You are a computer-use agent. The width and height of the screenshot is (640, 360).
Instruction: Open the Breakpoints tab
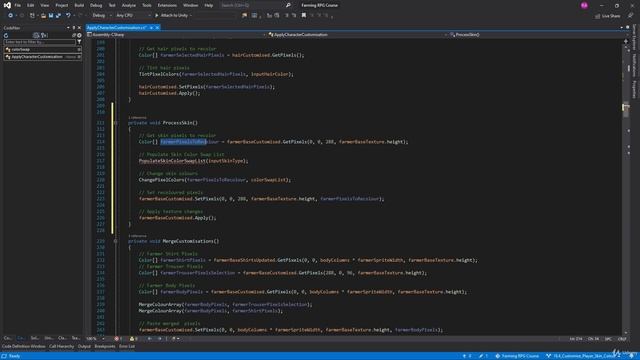coord(105,347)
